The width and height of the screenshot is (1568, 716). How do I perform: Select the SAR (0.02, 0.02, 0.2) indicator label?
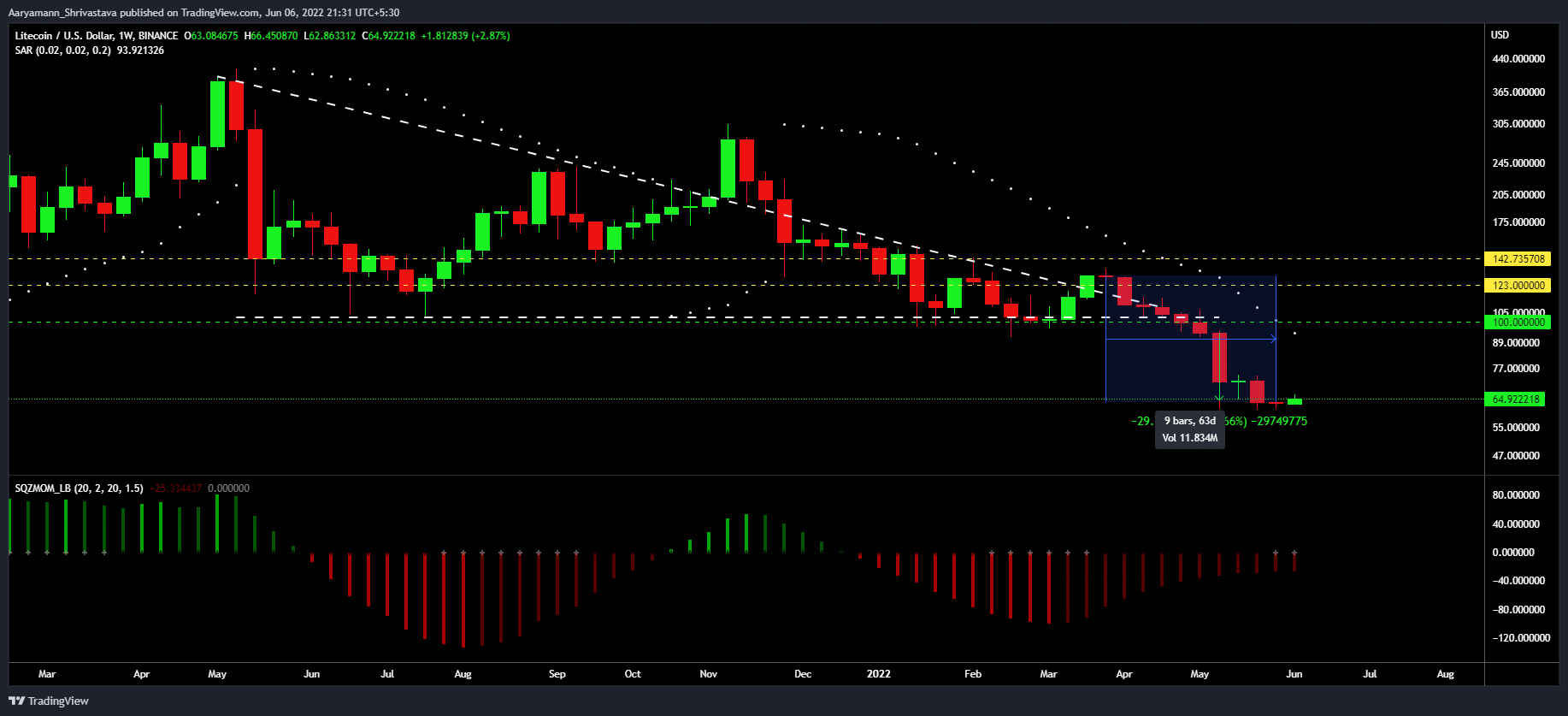[63, 50]
